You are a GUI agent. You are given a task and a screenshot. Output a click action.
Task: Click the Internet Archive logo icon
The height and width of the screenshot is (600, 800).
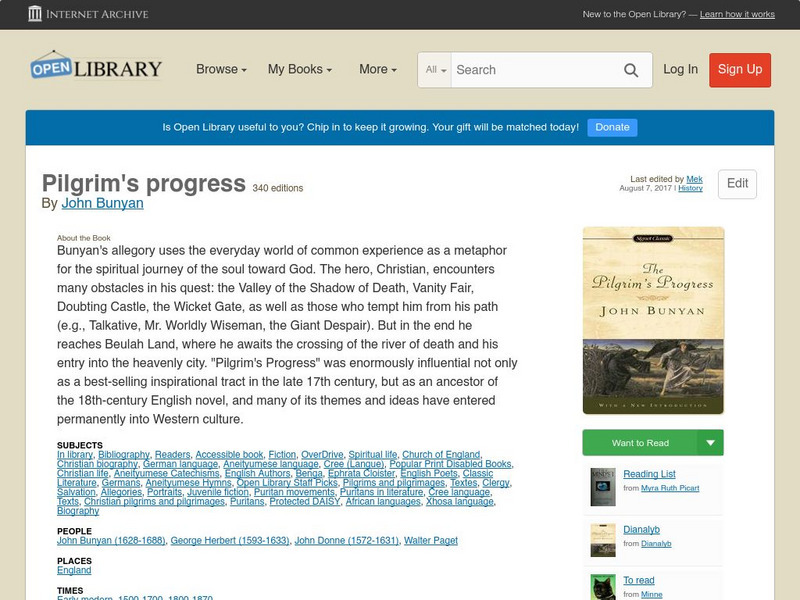pos(35,14)
